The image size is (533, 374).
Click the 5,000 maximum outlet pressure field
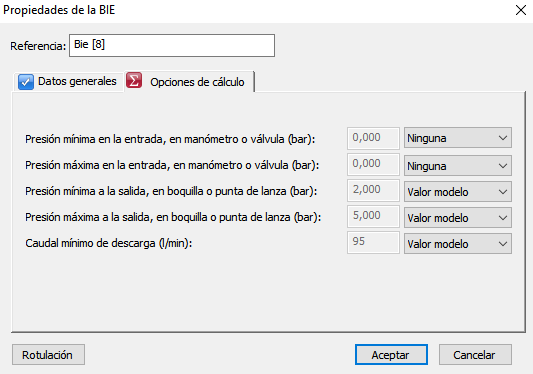point(373,216)
